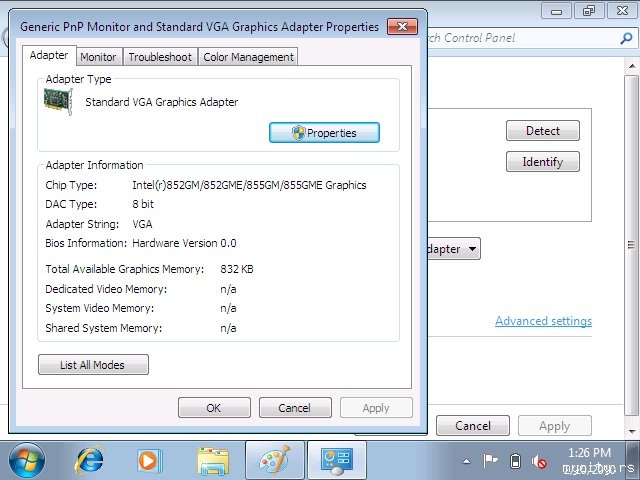
Task: Click the graphics adapter card icon
Action: point(58,102)
